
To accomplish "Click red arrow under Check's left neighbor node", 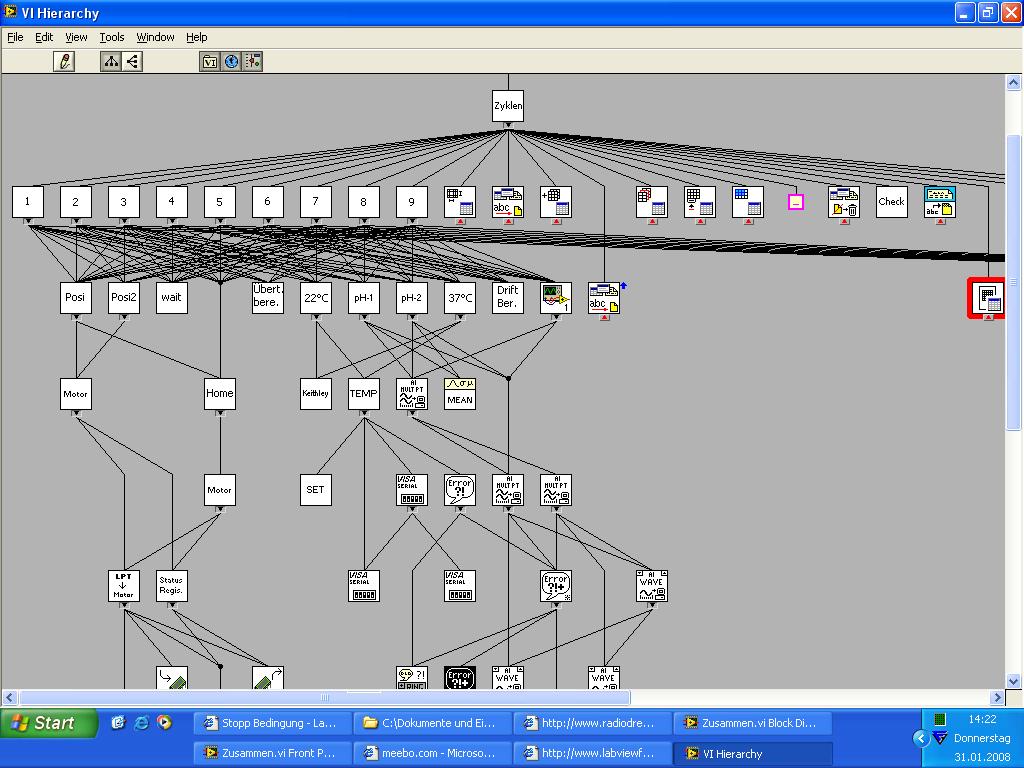I will (844, 221).
